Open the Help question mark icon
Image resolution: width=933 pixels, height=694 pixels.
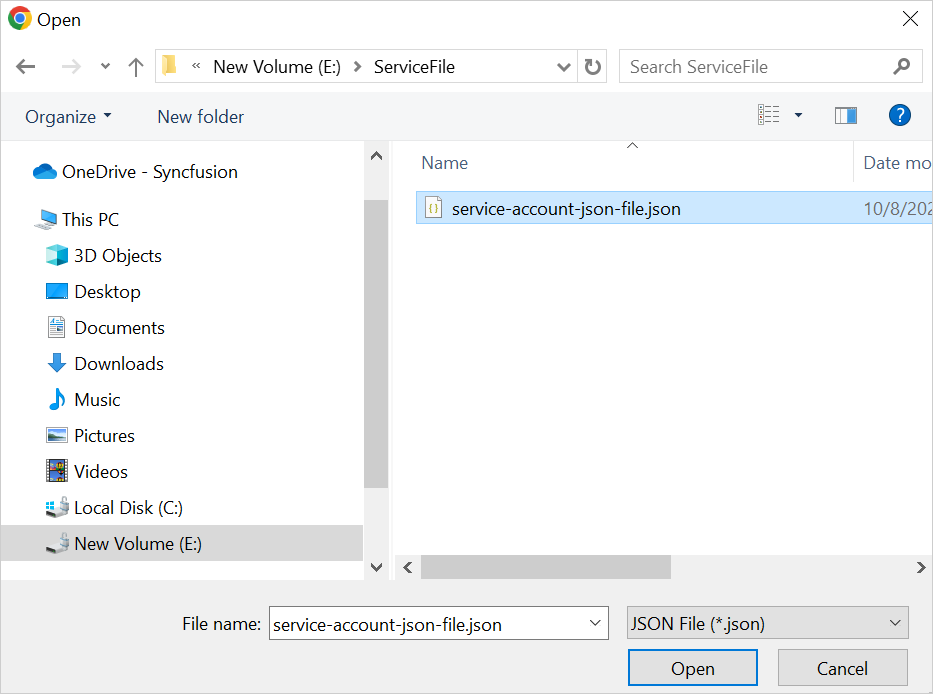[899, 116]
